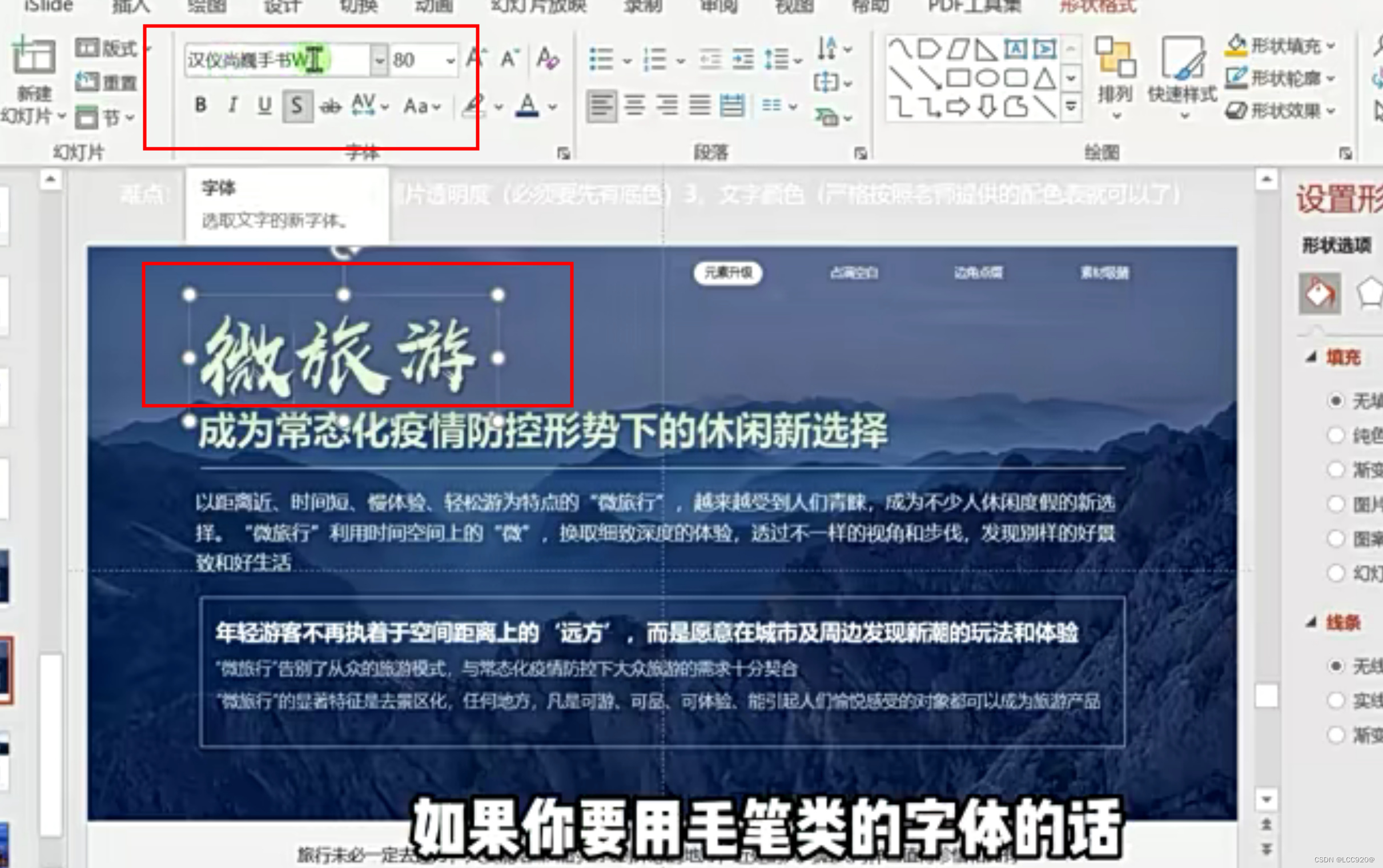
Task: Open the 形状格式 ribbon tab
Action: (1097, 6)
